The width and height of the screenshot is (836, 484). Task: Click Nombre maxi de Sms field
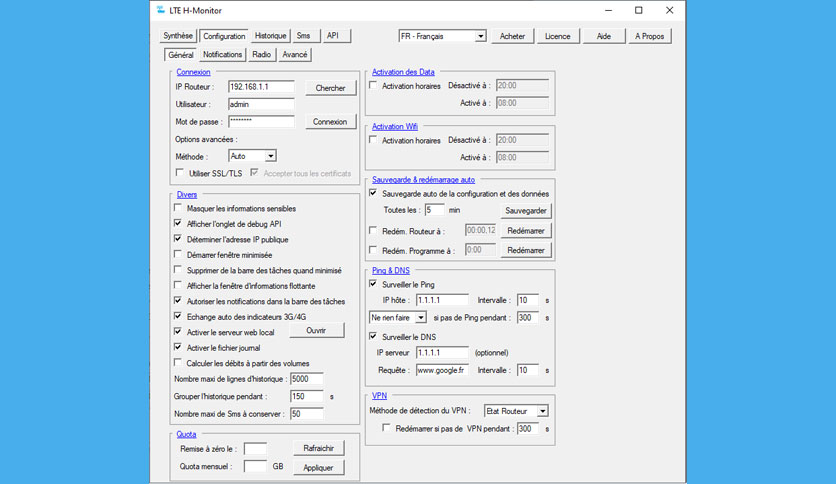point(307,414)
